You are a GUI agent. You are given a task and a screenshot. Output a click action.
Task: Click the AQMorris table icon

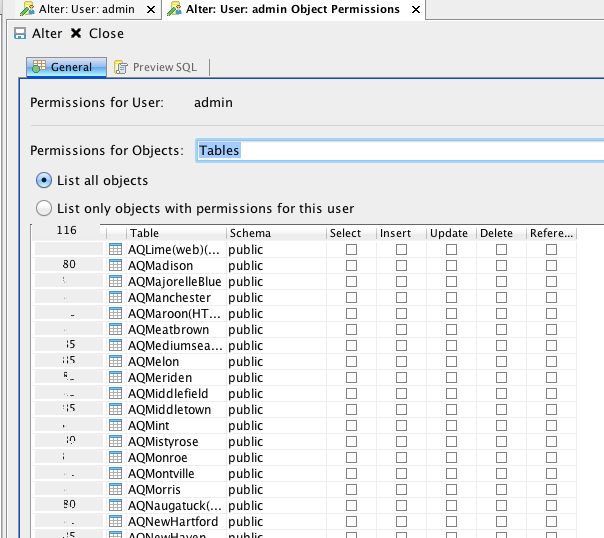pos(115,490)
